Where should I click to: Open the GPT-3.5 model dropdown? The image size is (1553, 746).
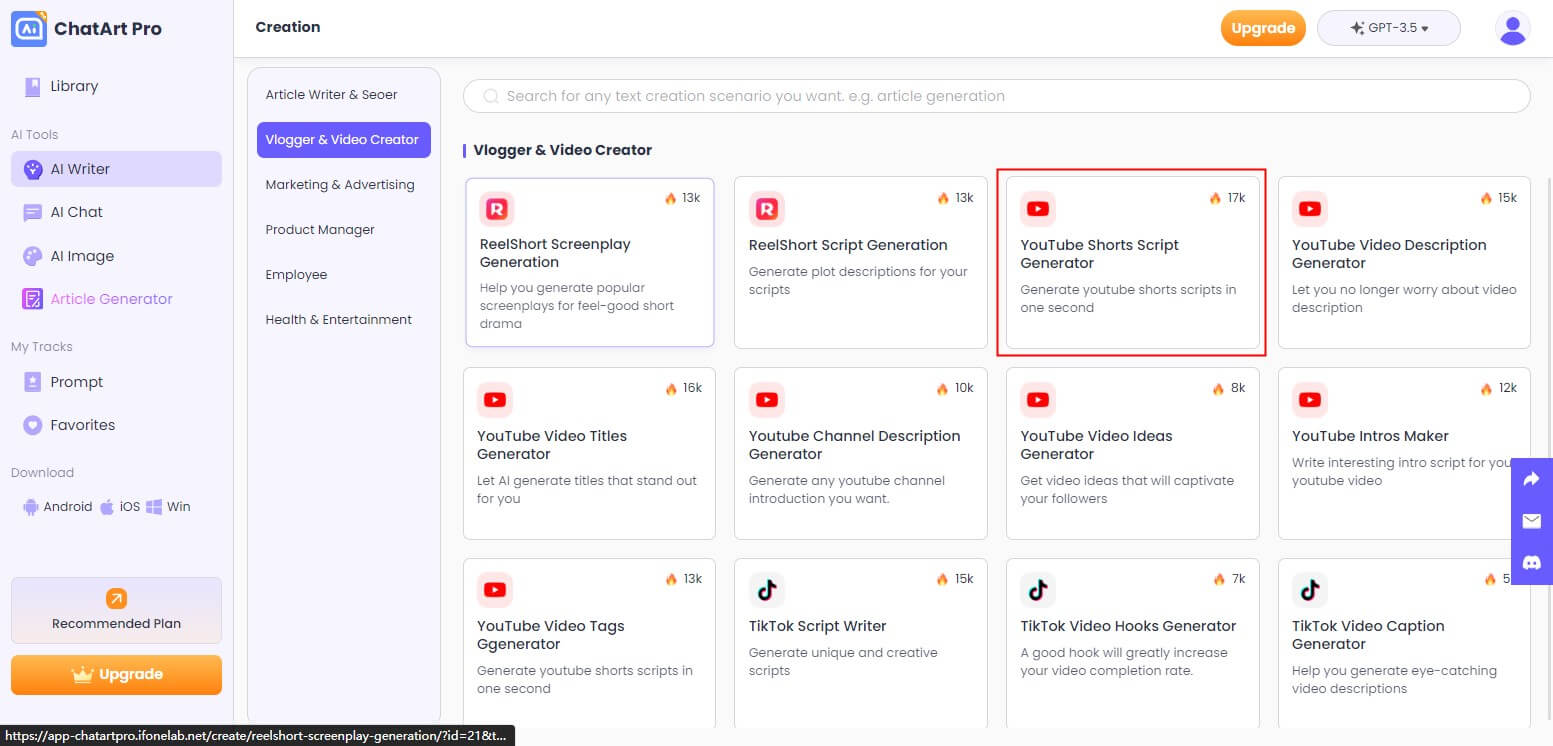[1389, 28]
